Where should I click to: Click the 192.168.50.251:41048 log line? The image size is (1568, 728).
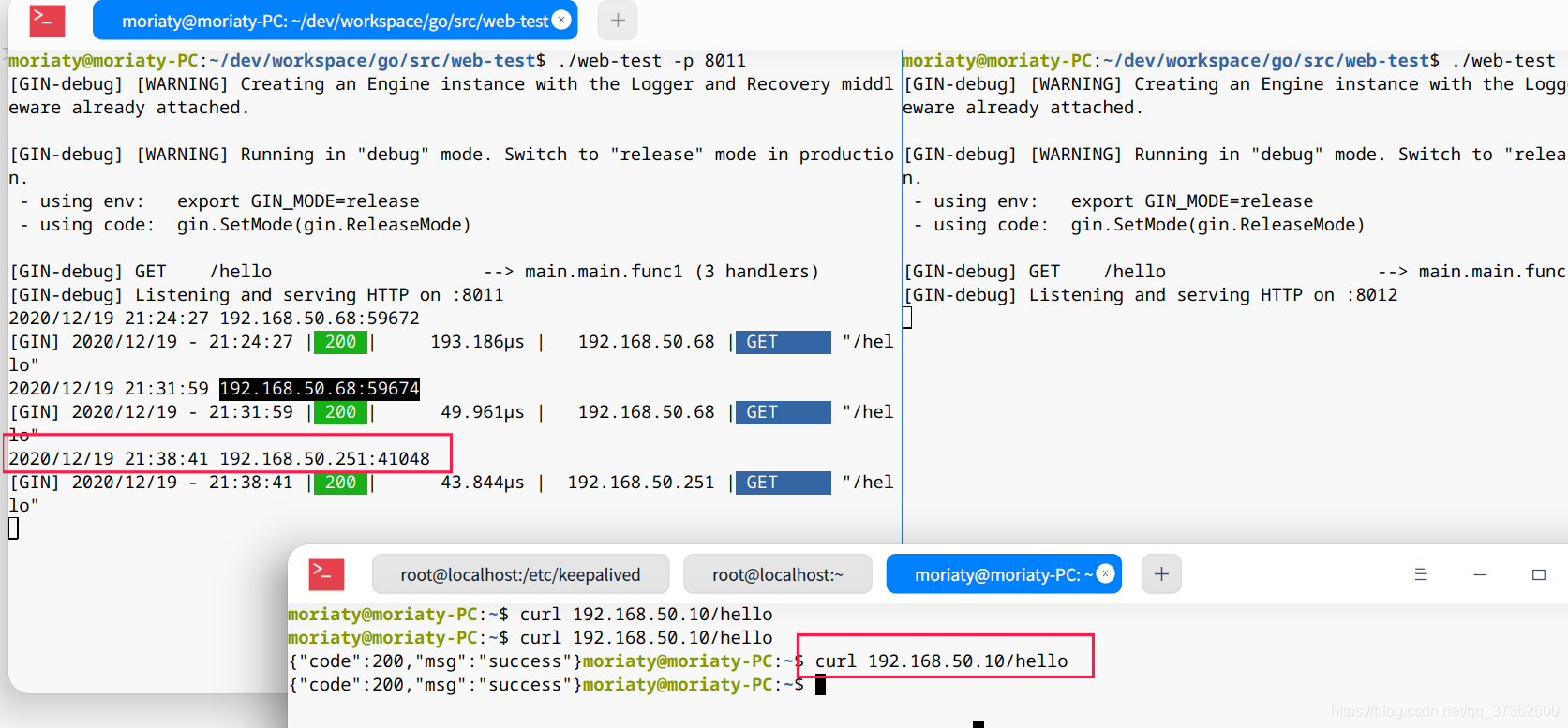click(x=219, y=458)
